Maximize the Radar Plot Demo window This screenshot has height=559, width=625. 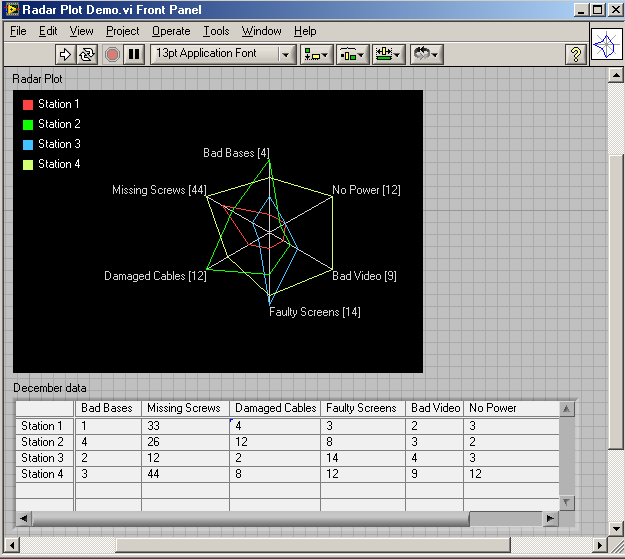597,10
